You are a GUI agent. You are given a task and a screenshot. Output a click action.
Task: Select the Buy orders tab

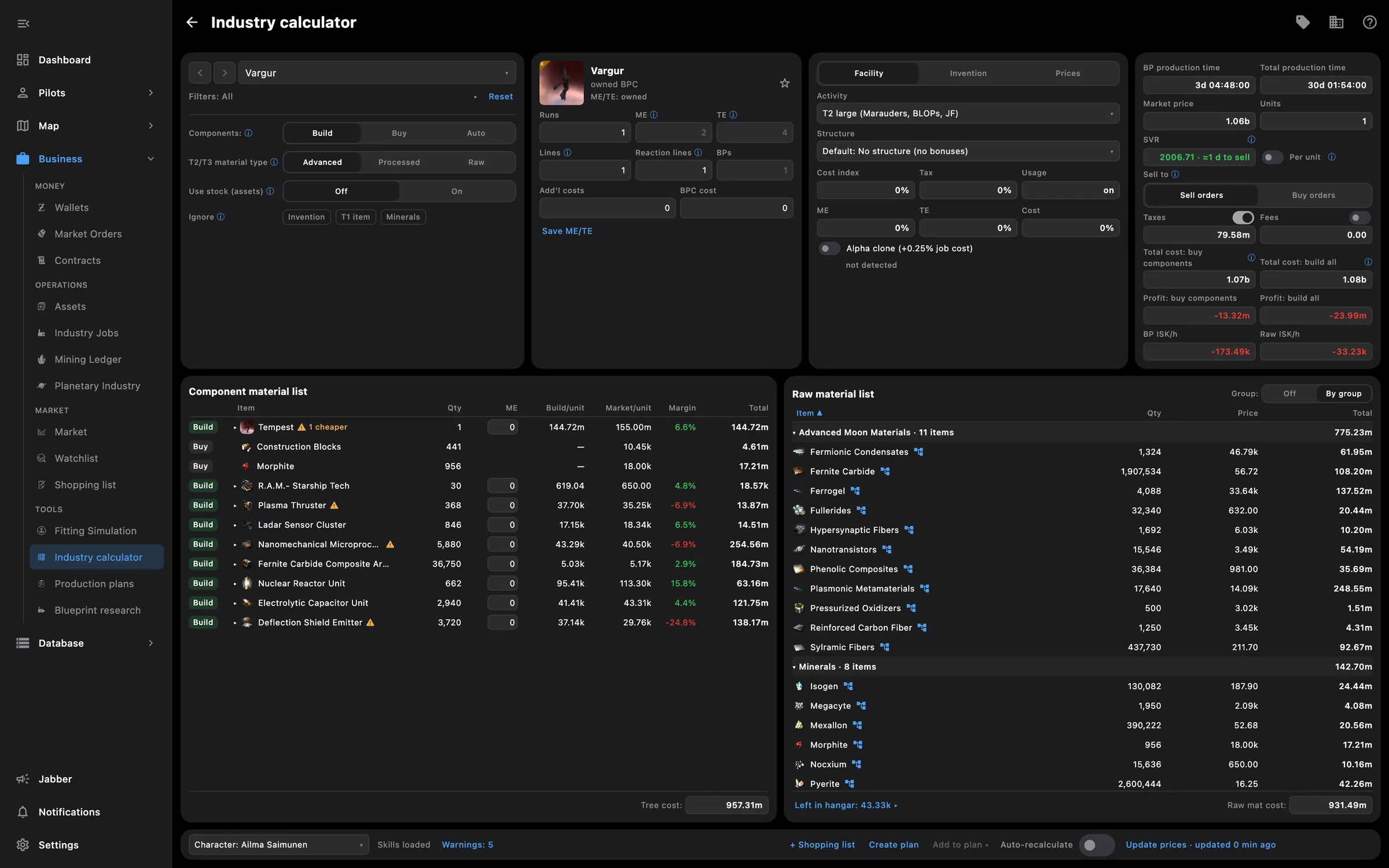(x=1313, y=195)
